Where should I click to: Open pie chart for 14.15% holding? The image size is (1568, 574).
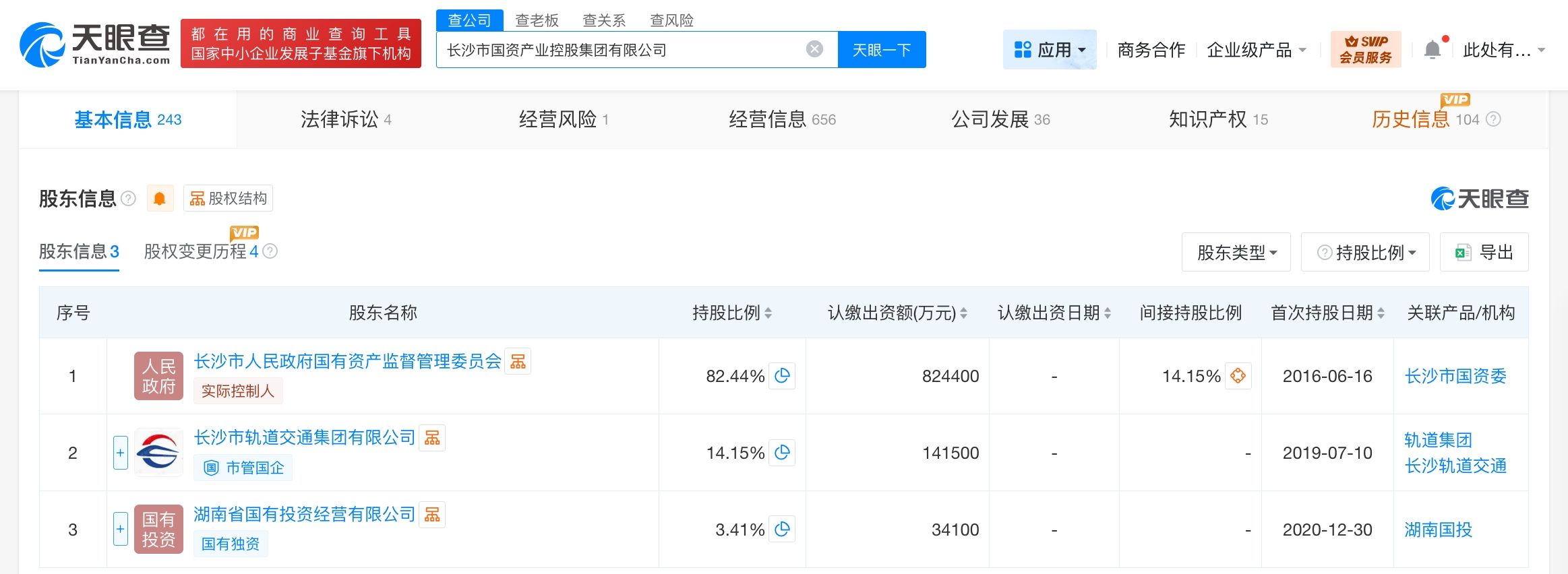782,453
